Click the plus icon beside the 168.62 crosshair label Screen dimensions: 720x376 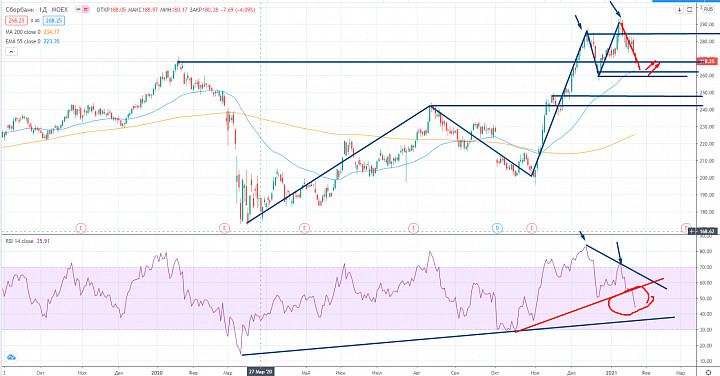tap(692, 231)
